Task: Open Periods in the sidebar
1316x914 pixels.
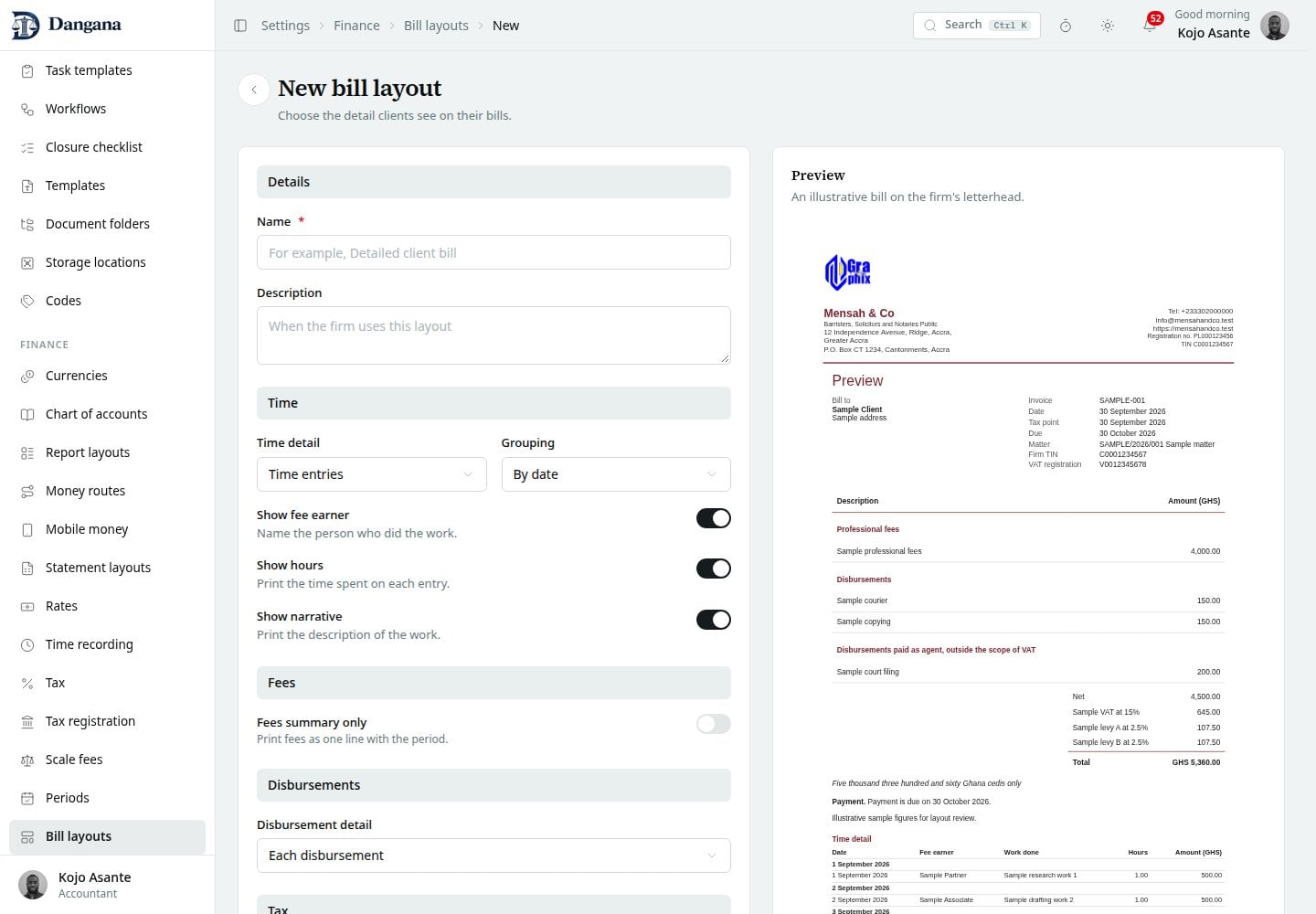Action: point(107,798)
